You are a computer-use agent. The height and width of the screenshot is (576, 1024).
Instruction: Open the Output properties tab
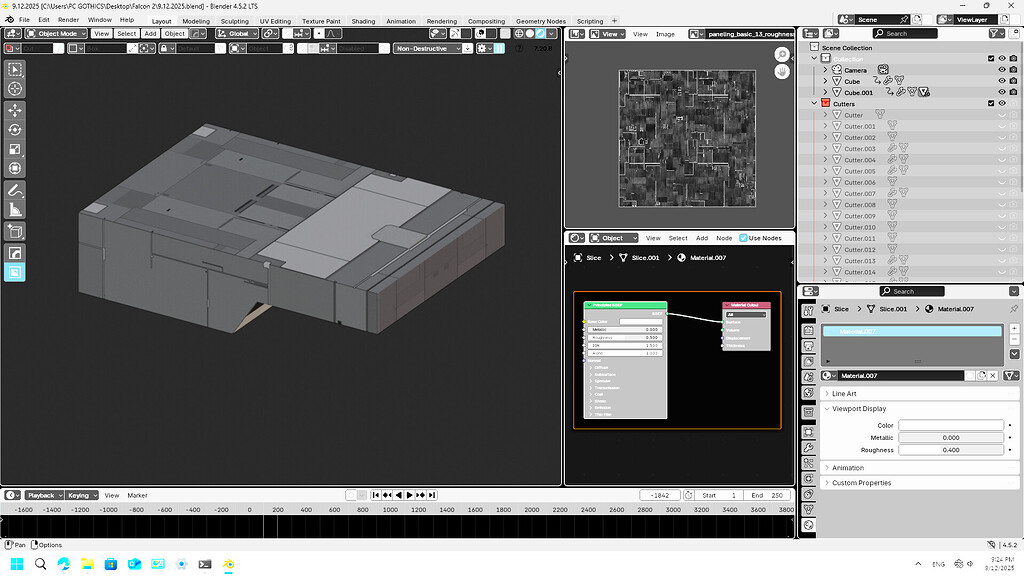pyautogui.click(x=808, y=345)
